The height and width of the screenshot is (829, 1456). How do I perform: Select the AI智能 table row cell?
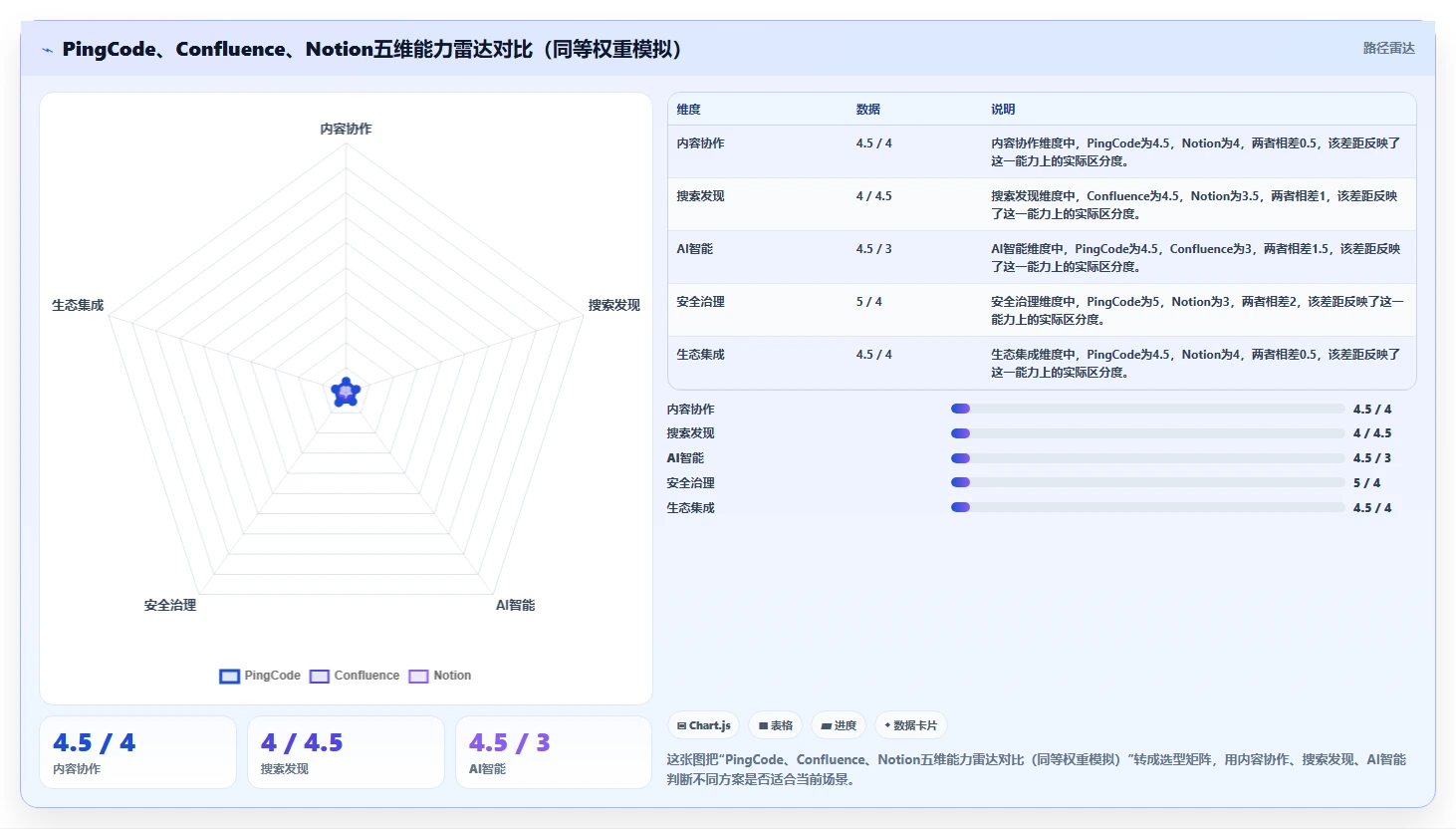click(x=695, y=249)
